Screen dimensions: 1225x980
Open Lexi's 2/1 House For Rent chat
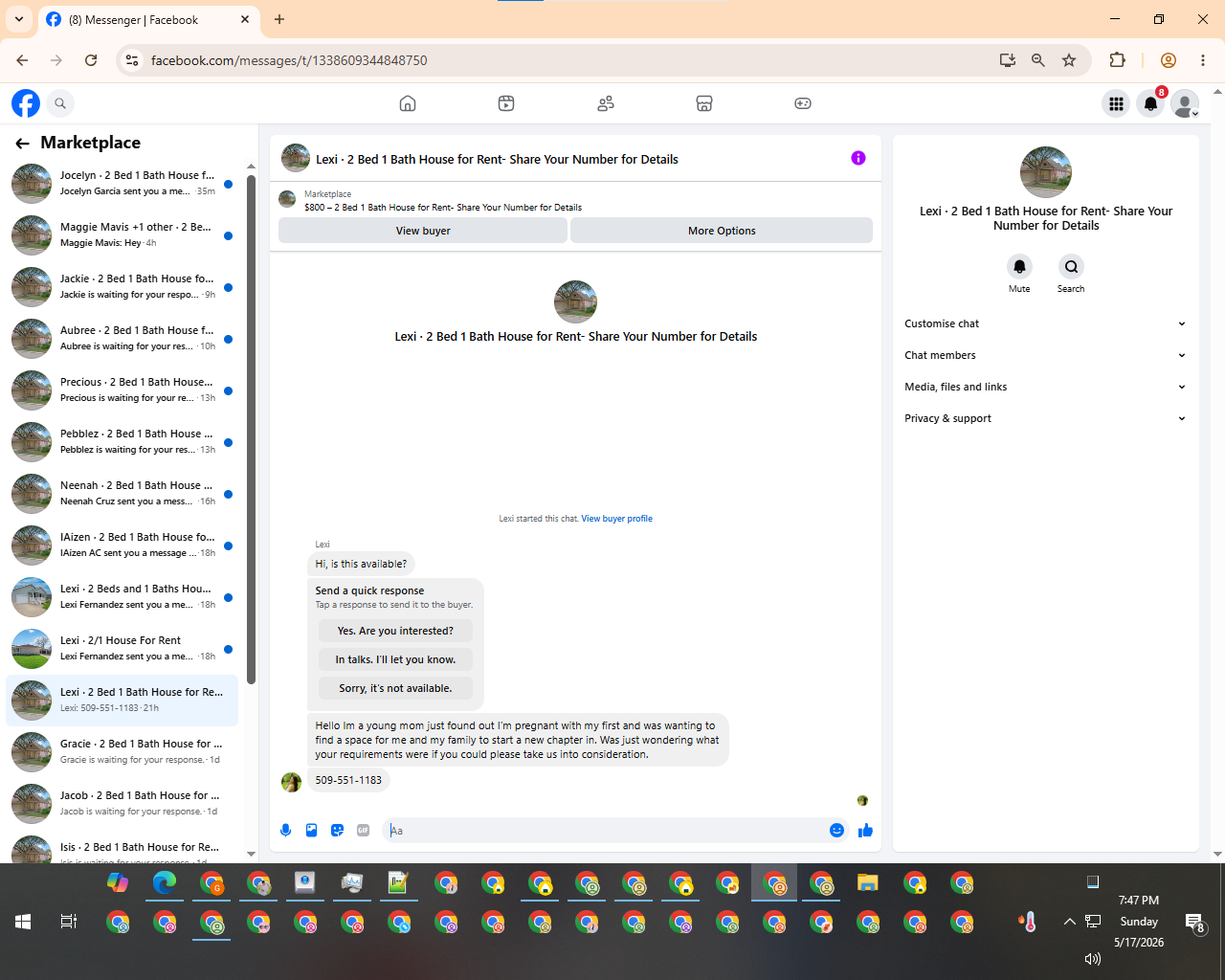tap(122, 649)
